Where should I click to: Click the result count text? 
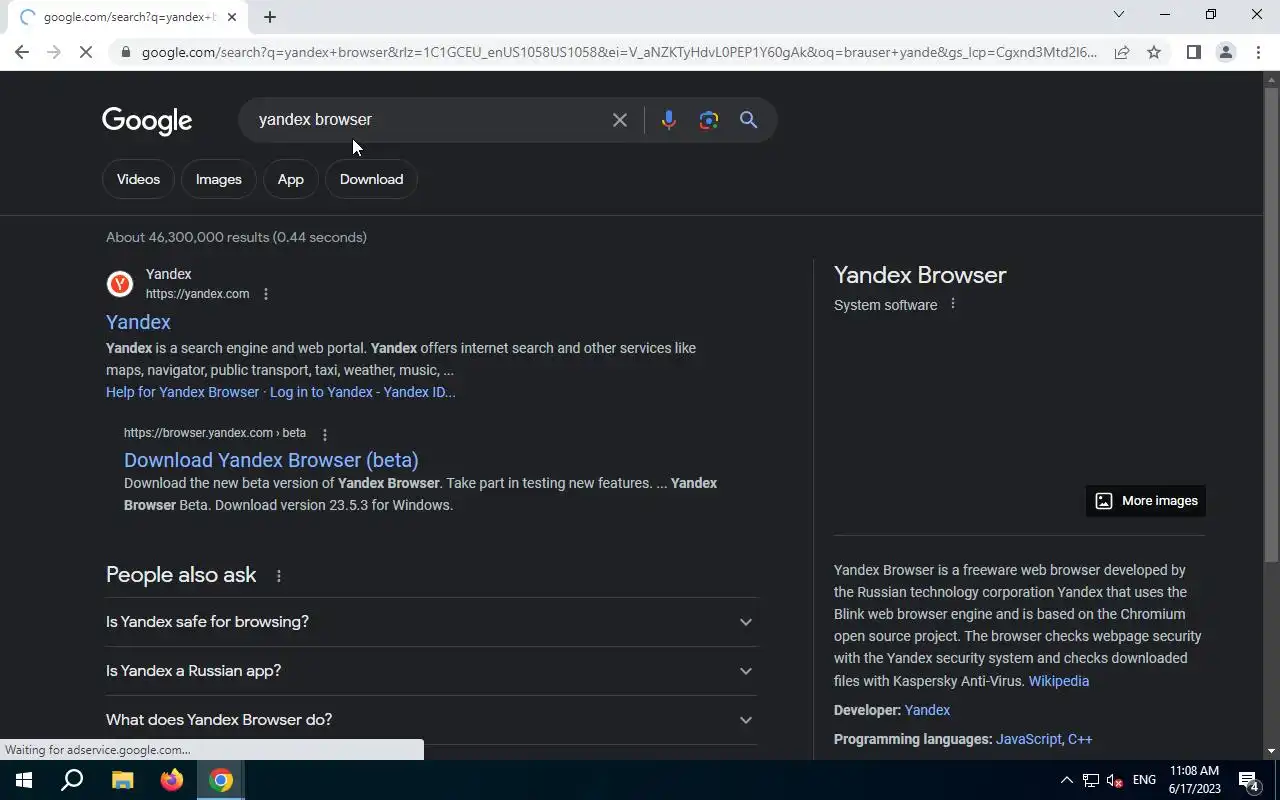(236, 237)
